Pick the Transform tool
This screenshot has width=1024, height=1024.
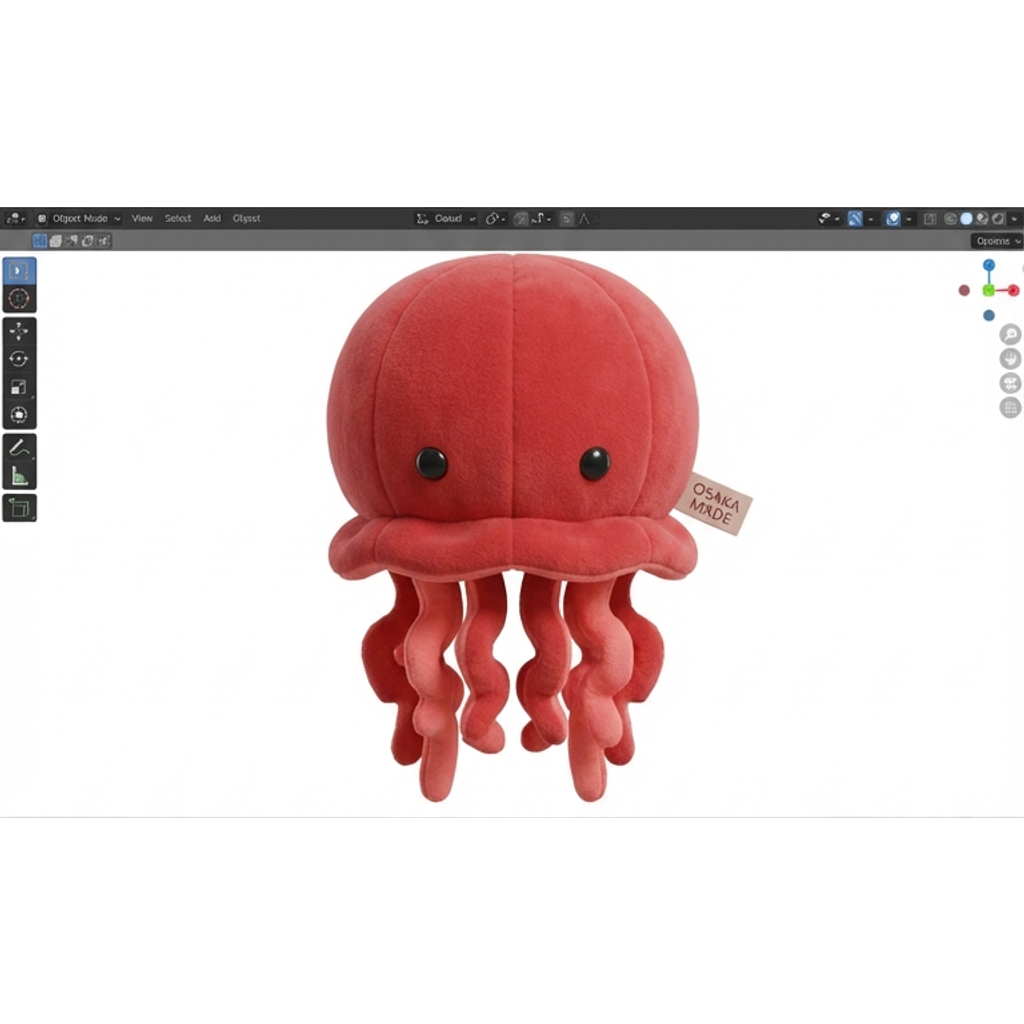click(x=19, y=415)
